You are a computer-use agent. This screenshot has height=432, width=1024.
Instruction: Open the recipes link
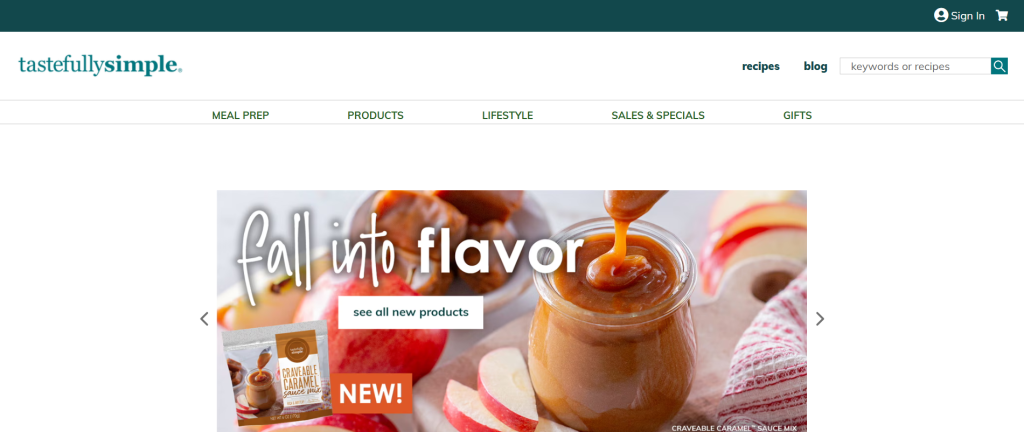(761, 66)
